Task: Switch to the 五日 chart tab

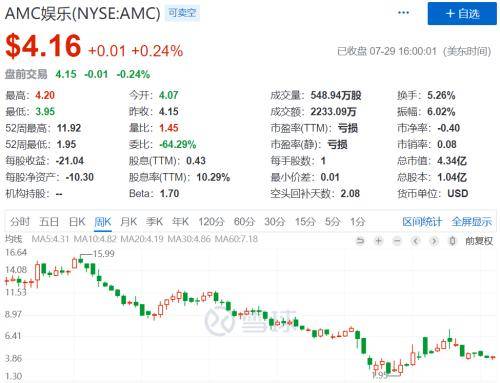Action: (49, 221)
